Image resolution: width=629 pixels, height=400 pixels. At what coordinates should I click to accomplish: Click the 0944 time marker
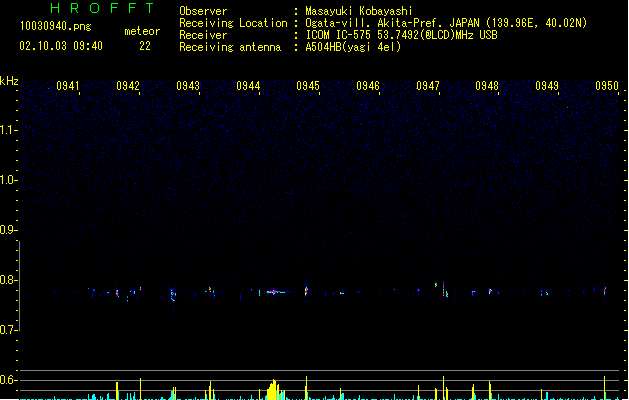point(248,86)
